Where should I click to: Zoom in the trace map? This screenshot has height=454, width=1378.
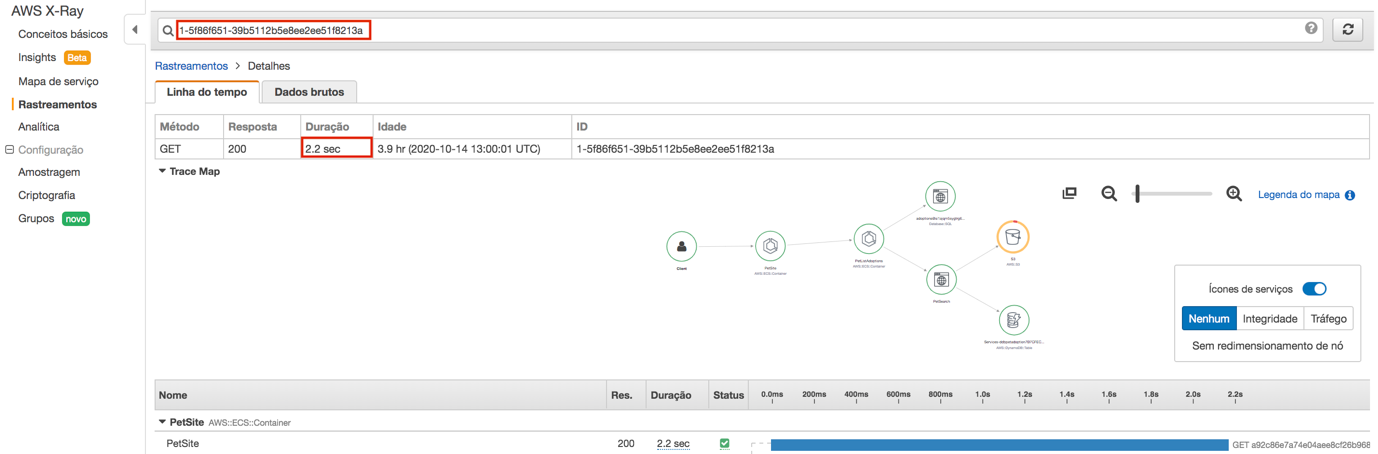coord(1234,194)
